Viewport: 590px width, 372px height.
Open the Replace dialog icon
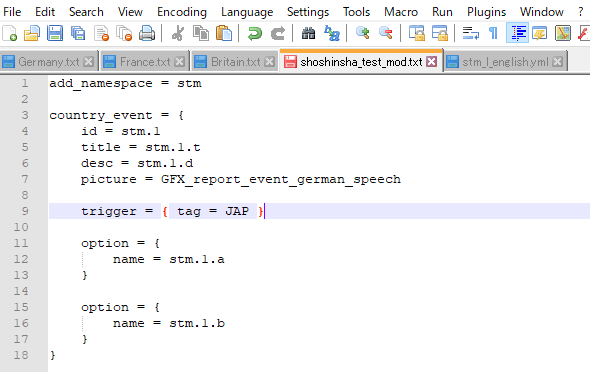[332, 33]
